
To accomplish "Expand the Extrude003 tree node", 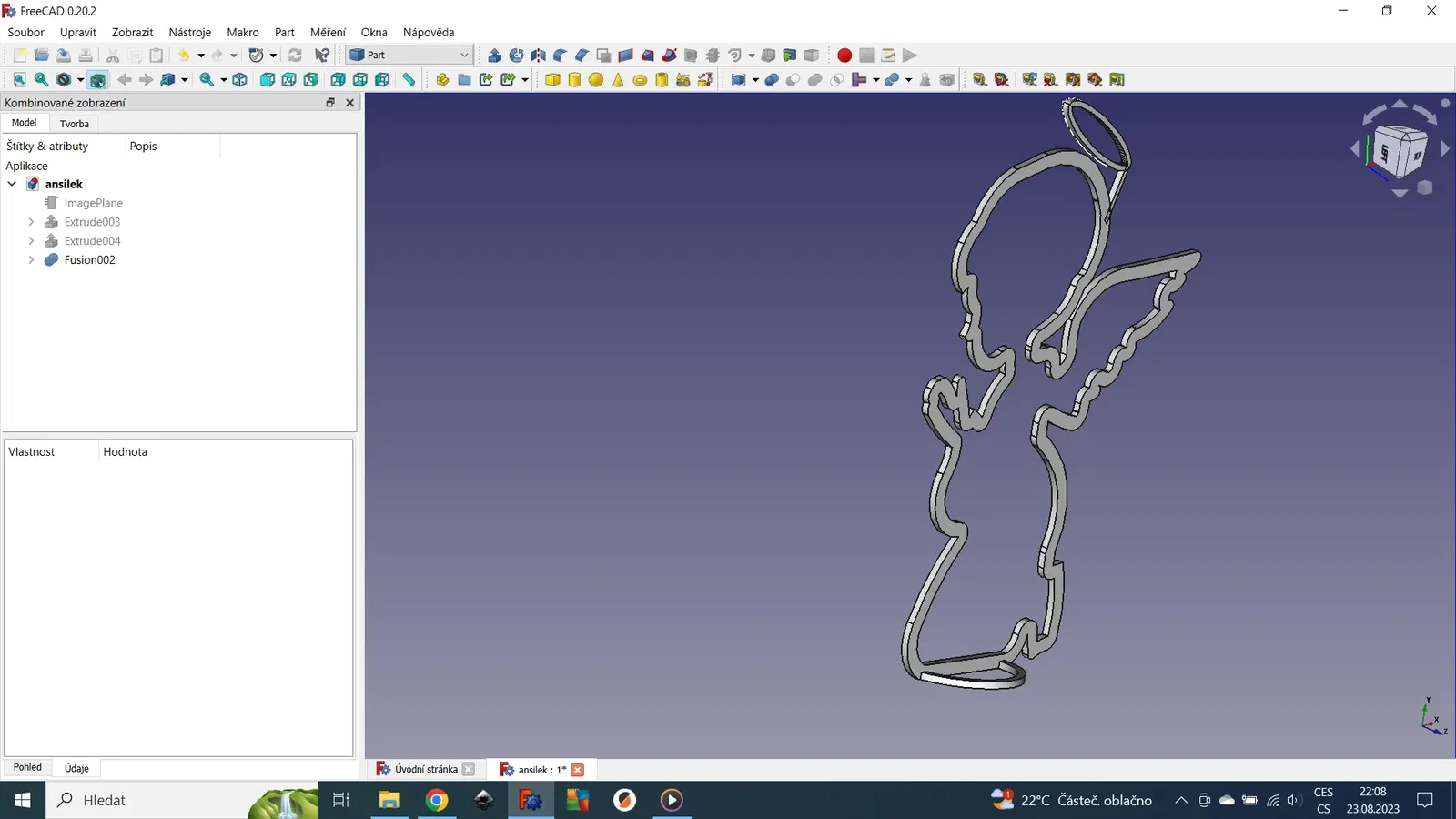I will (x=31, y=222).
